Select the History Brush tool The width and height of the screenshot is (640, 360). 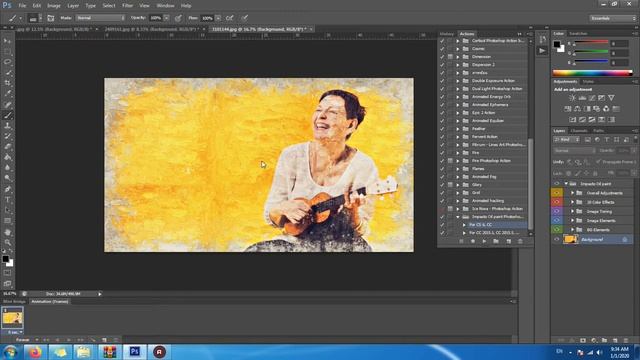tap(7, 136)
